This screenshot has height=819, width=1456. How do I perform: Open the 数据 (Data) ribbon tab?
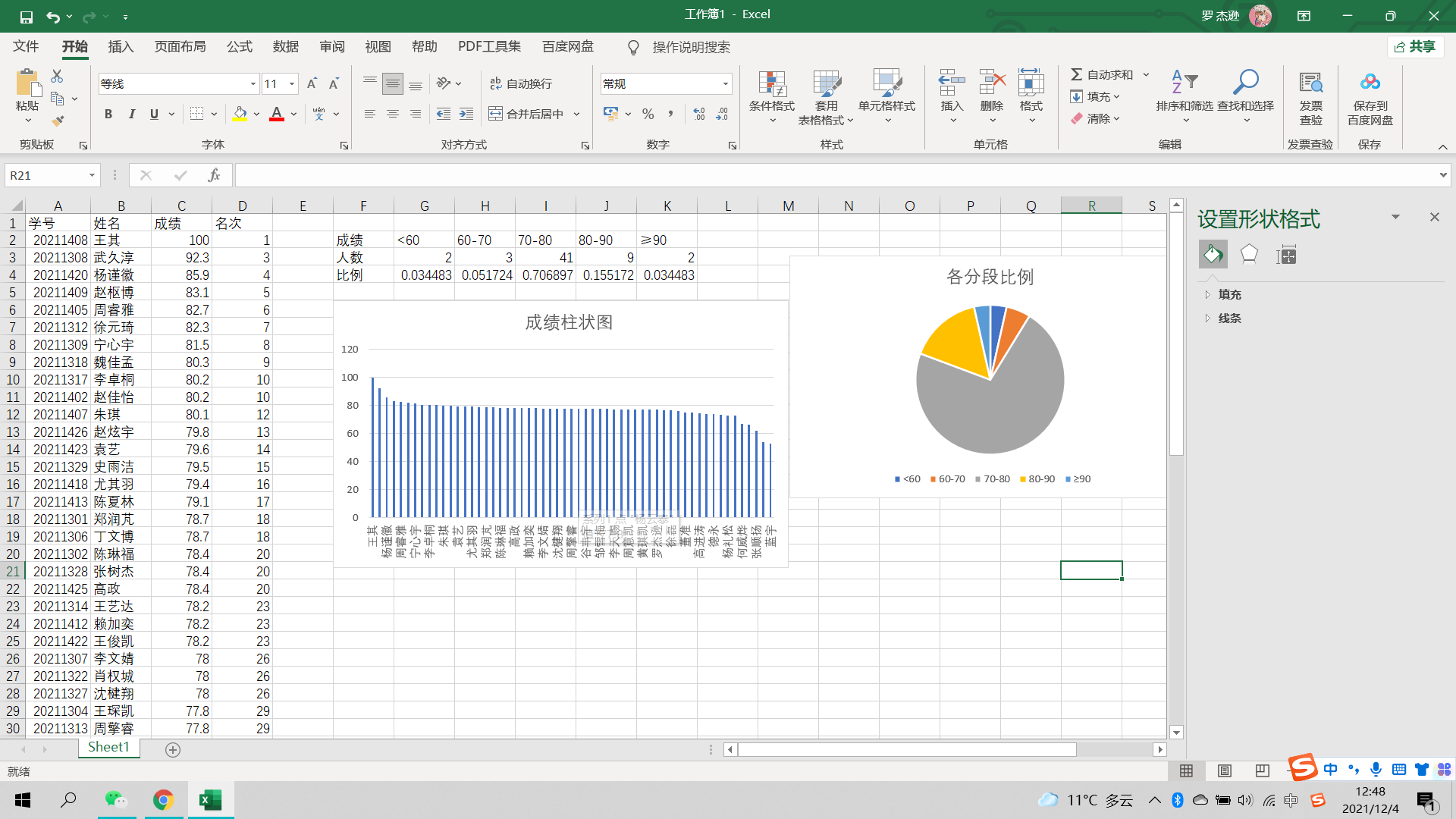(285, 47)
